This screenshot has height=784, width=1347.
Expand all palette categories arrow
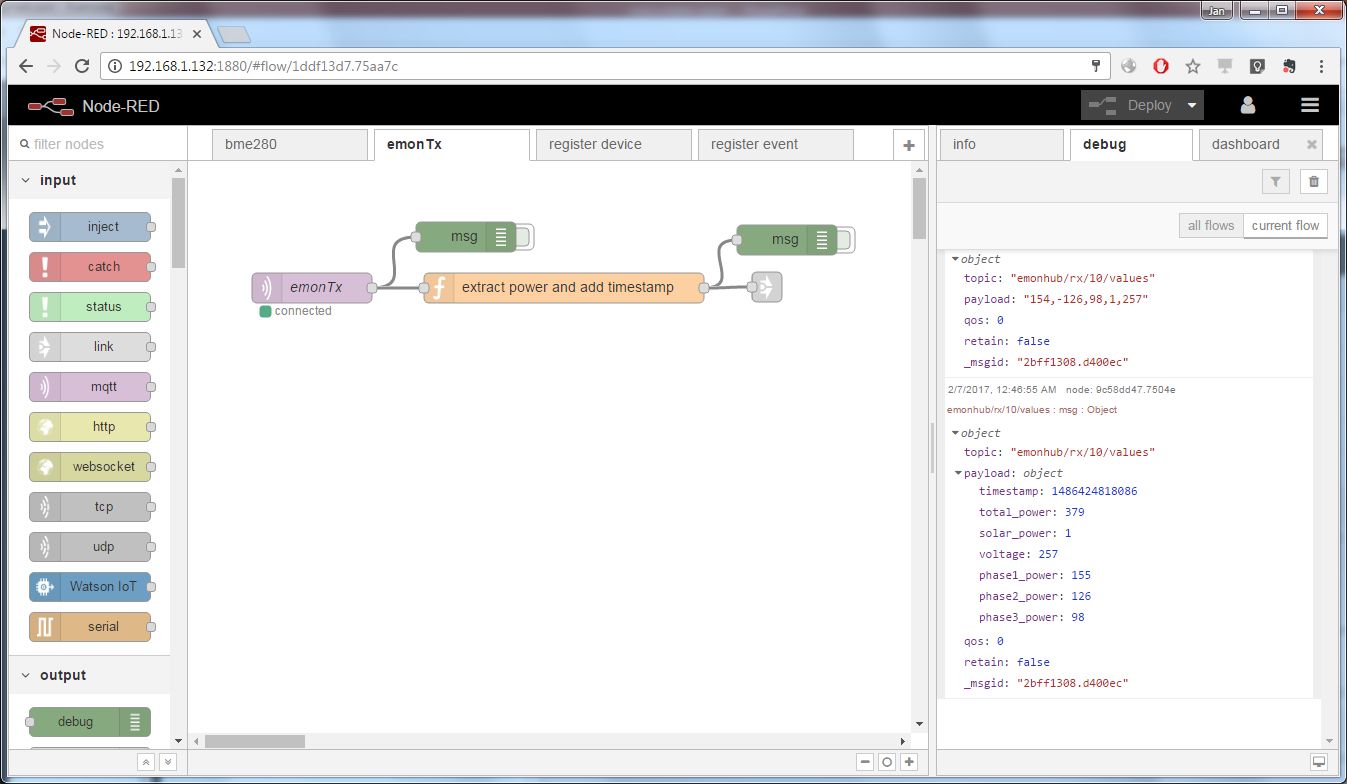pos(168,762)
